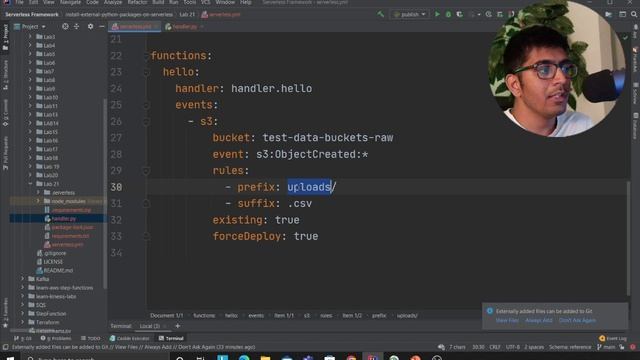Click the select opened file target icon
Screen dimensions: 640x360
pos(65,27)
